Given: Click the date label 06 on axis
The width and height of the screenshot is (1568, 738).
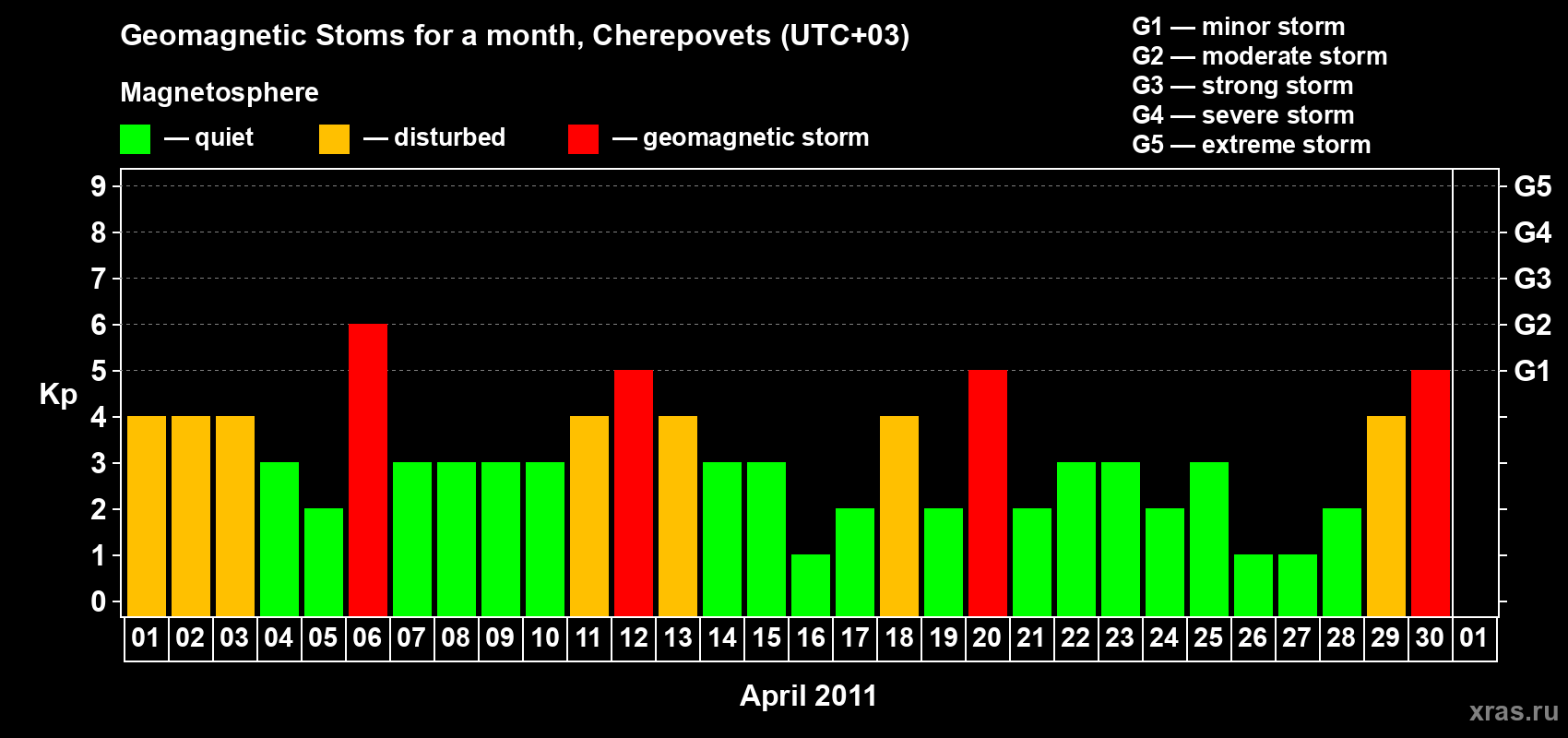Looking at the screenshot, I should (x=367, y=638).
